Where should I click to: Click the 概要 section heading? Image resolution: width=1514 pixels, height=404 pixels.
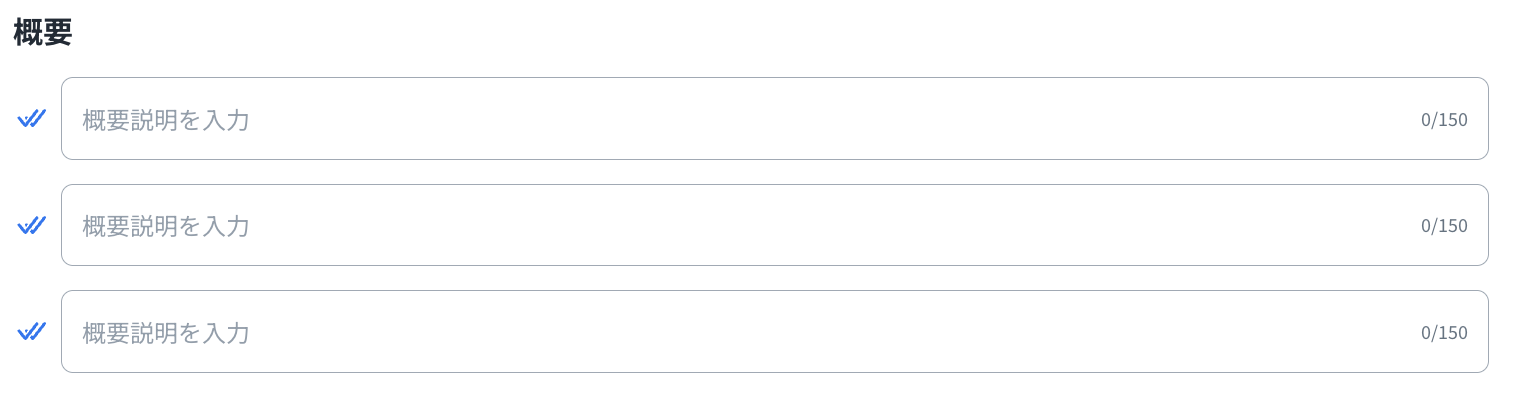point(43,32)
